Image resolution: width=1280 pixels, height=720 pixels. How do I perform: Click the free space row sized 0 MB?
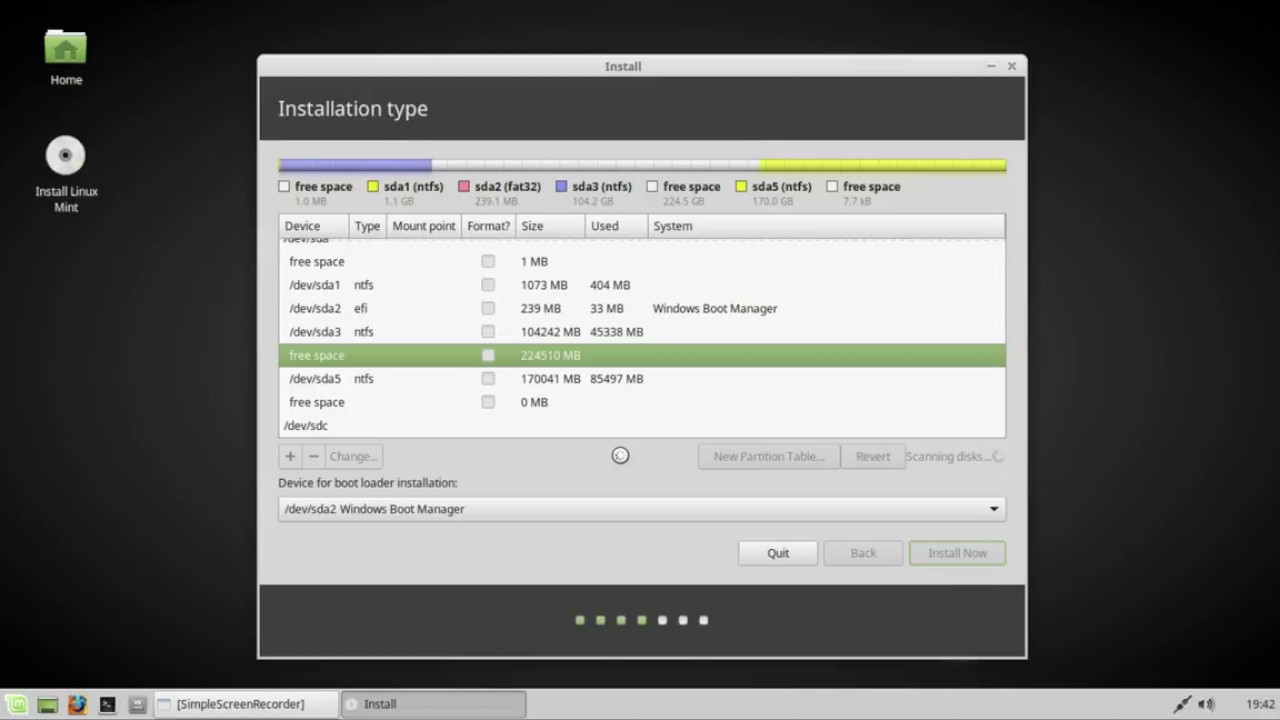[642, 402]
